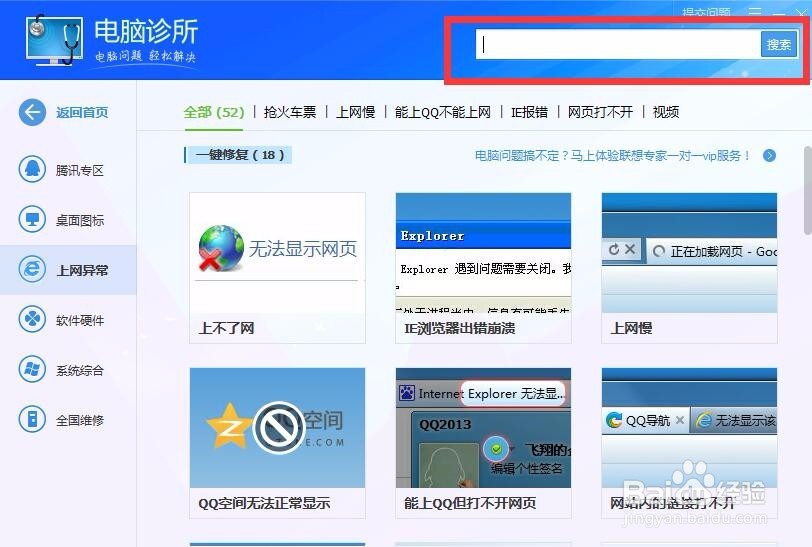Screen dimensions: 812x547
Task: Click the QQ空间无法正常显示 card title
Action: [264, 503]
